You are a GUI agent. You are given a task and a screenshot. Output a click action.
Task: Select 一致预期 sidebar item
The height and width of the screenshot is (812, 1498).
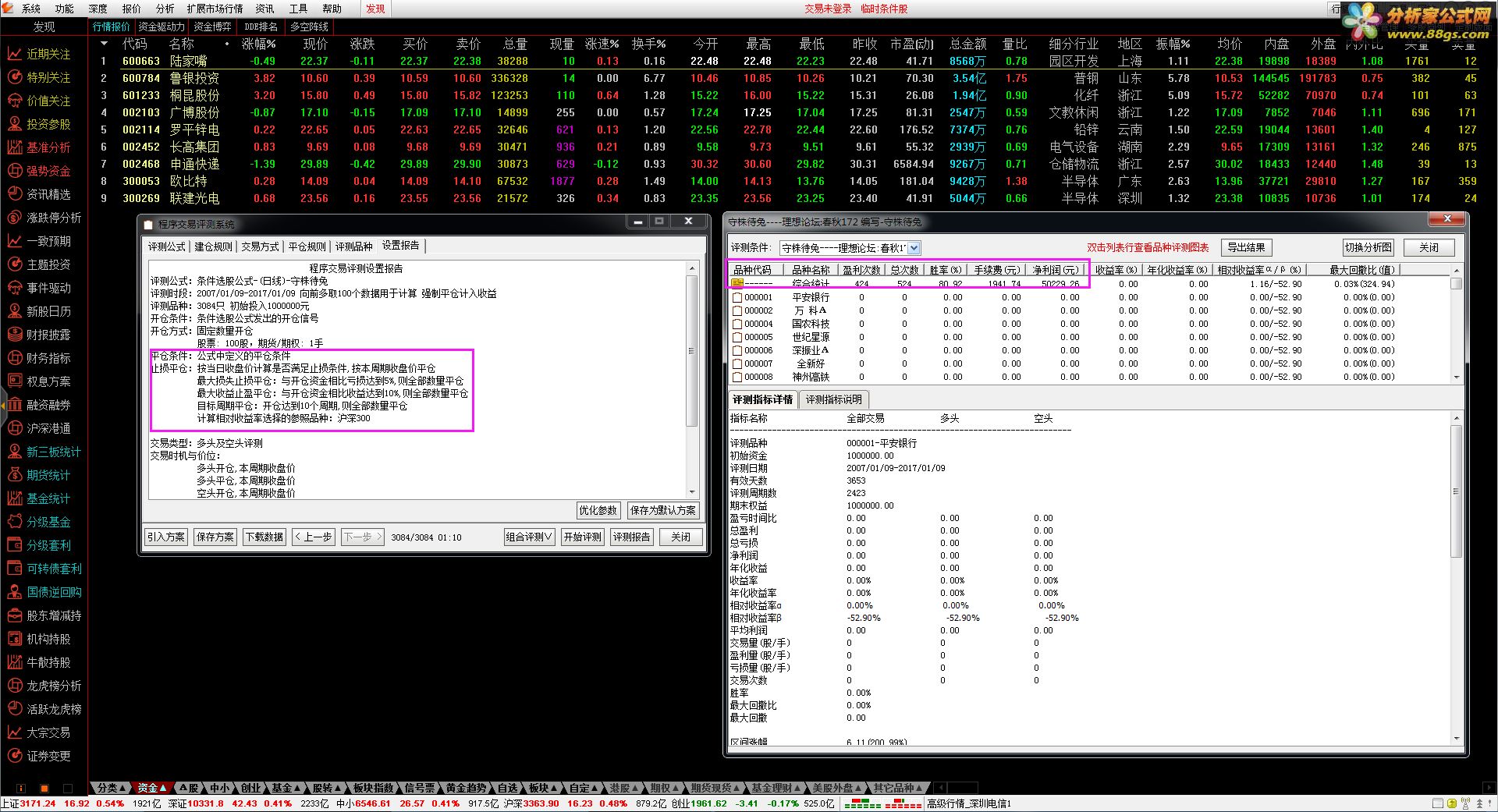pos(39,241)
